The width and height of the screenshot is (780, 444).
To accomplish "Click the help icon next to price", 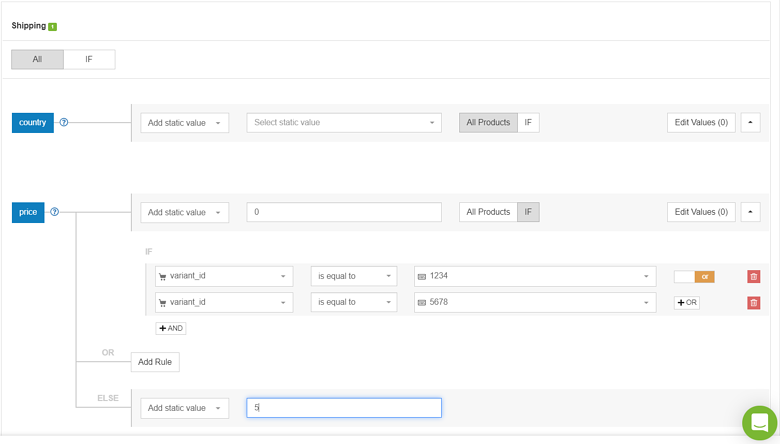I will pyautogui.click(x=55, y=212).
